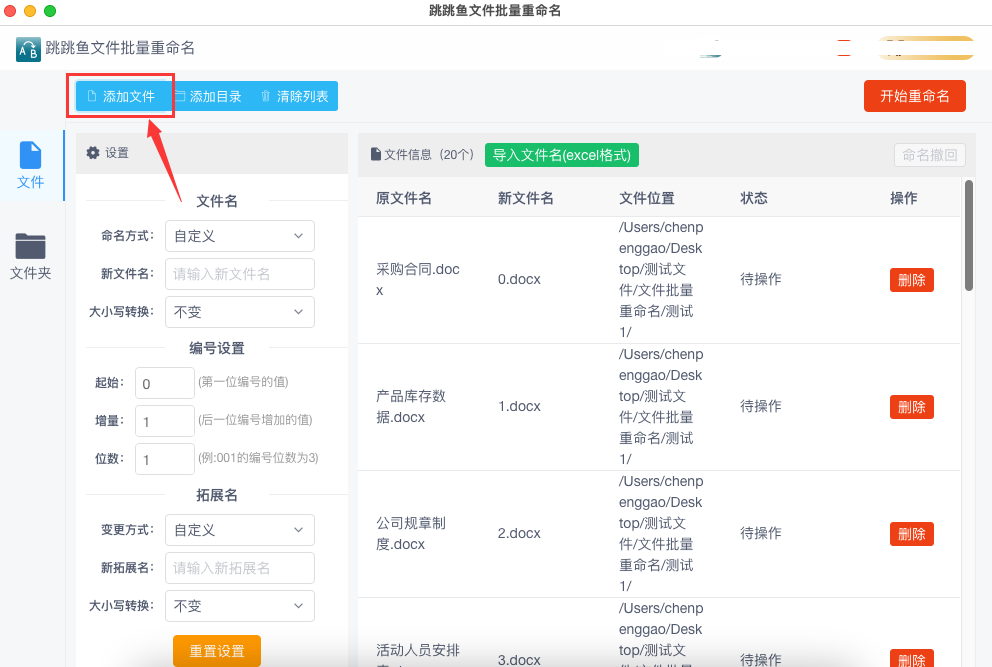Open the 文件 sidebar tab icon
Viewport: 992px width, 667px height.
pyautogui.click(x=30, y=155)
